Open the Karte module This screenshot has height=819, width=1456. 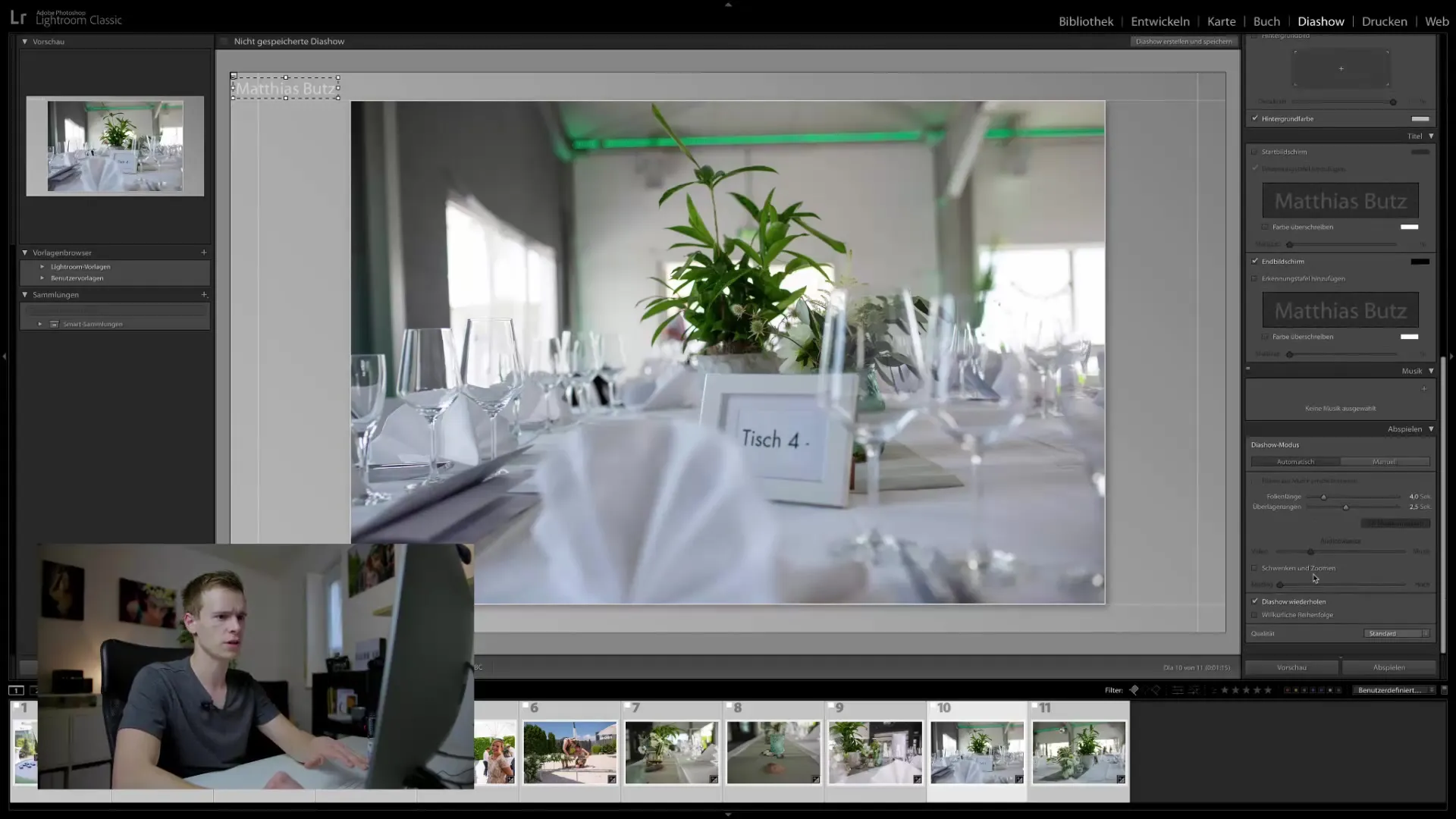(x=1221, y=21)
